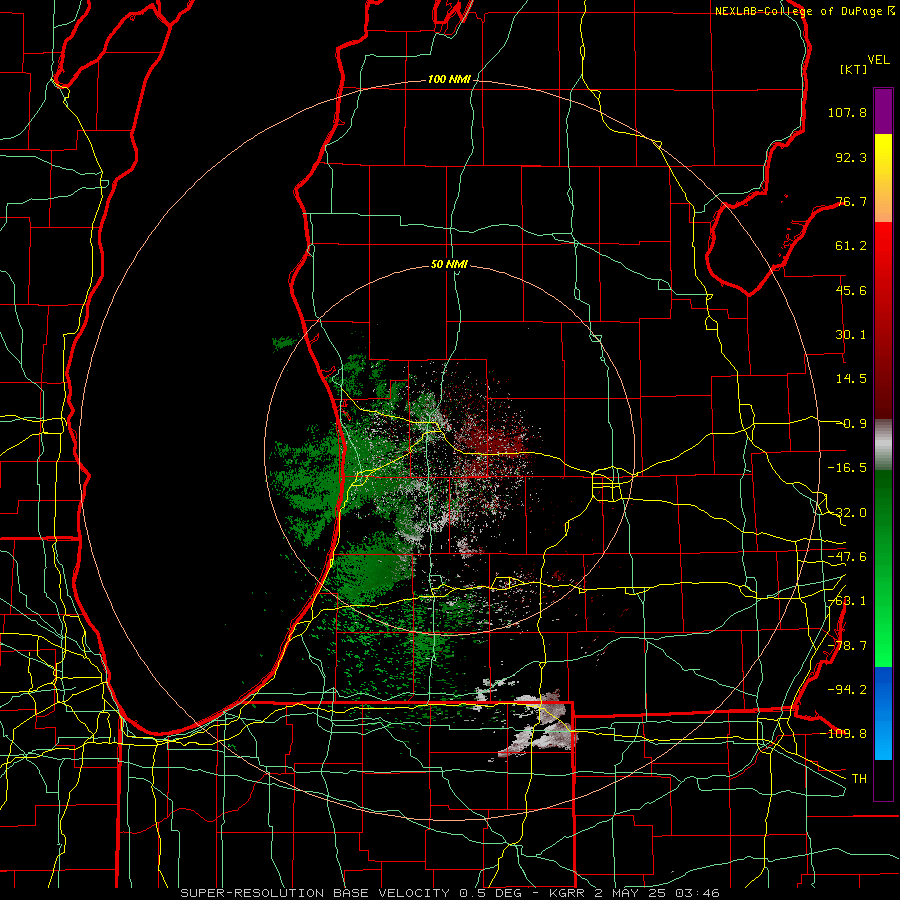Click the VEL legend title
Viewport: 900px width, 900px height.
coord(878,60)
